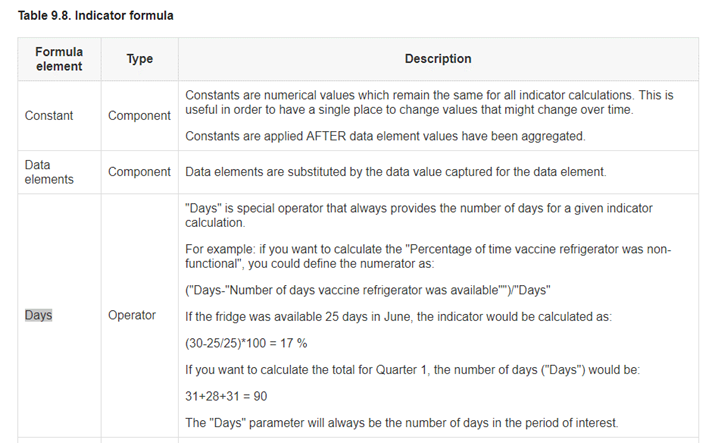Click the "Constants are numerical values" paragraph
Image resolution: width=712 pixels, height=443 pixels.
click(x=429, y=102)
